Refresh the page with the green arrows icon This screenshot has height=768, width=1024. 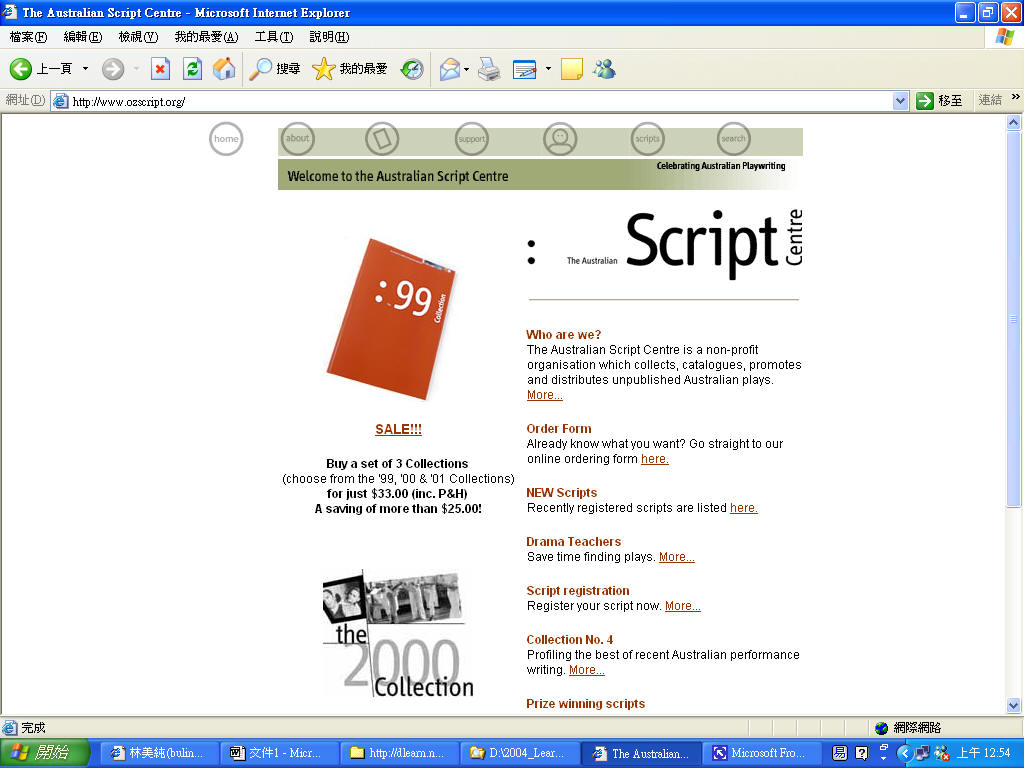[192, 69]
